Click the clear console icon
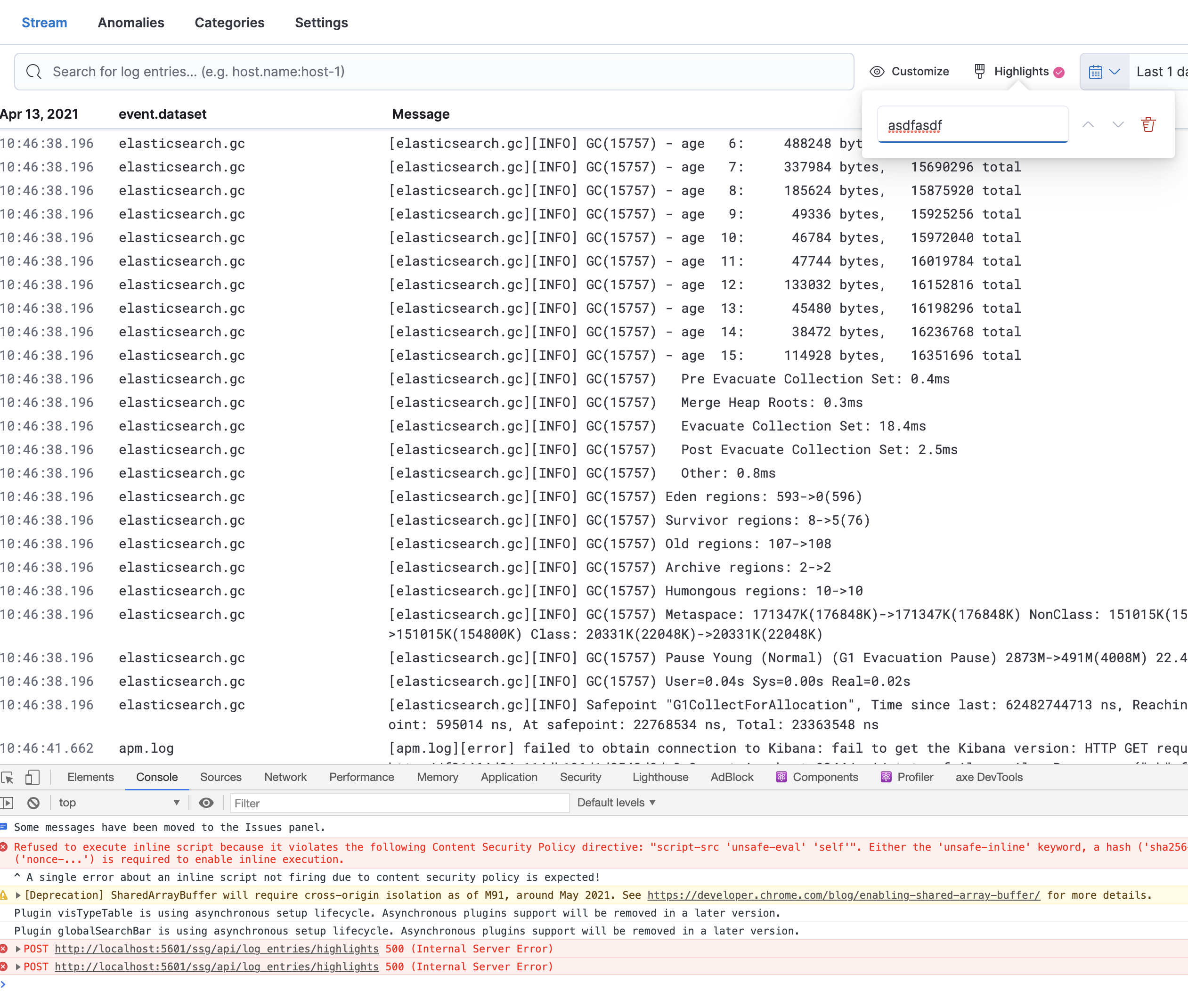This screenshot has width=1188, height=1008. click(34, 803)
